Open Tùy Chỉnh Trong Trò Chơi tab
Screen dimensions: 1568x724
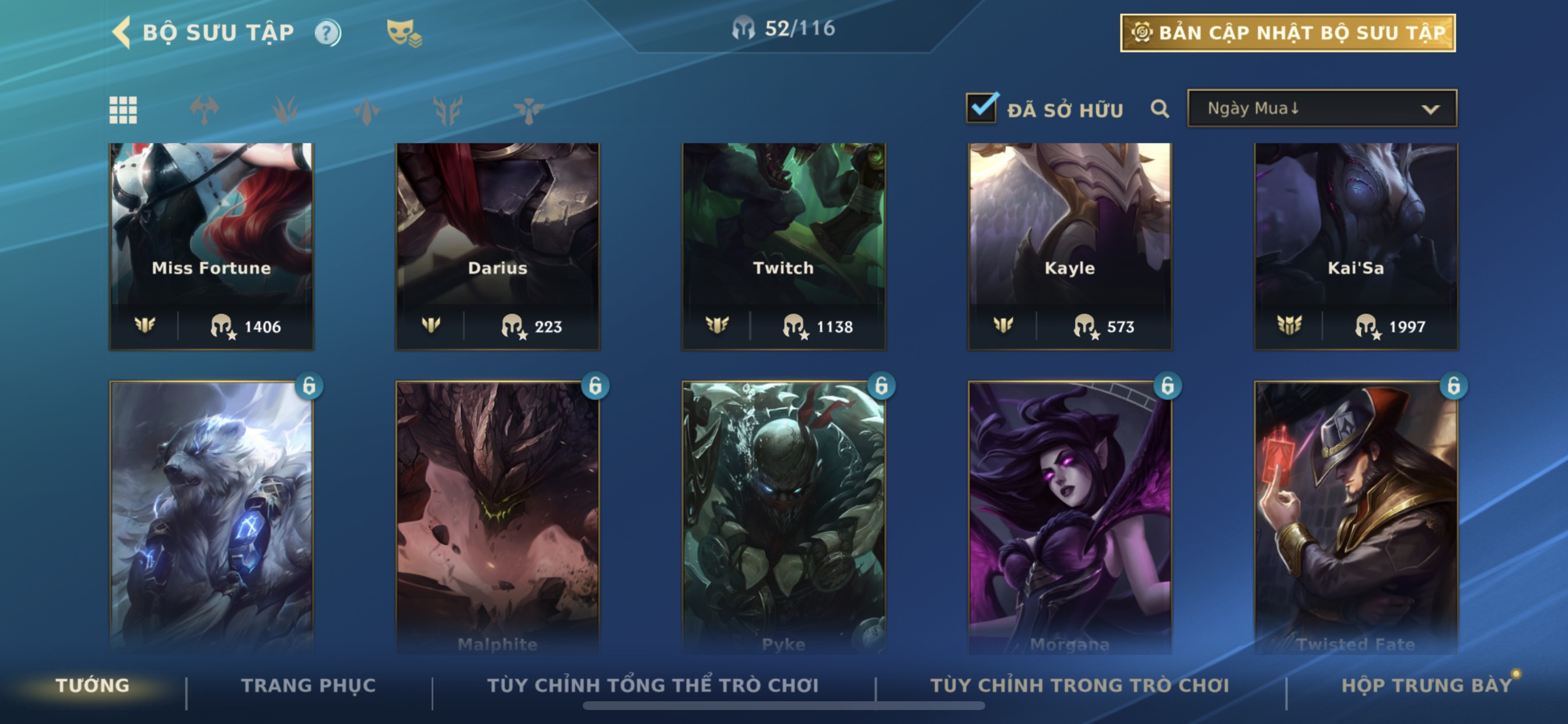(1080, 685)
